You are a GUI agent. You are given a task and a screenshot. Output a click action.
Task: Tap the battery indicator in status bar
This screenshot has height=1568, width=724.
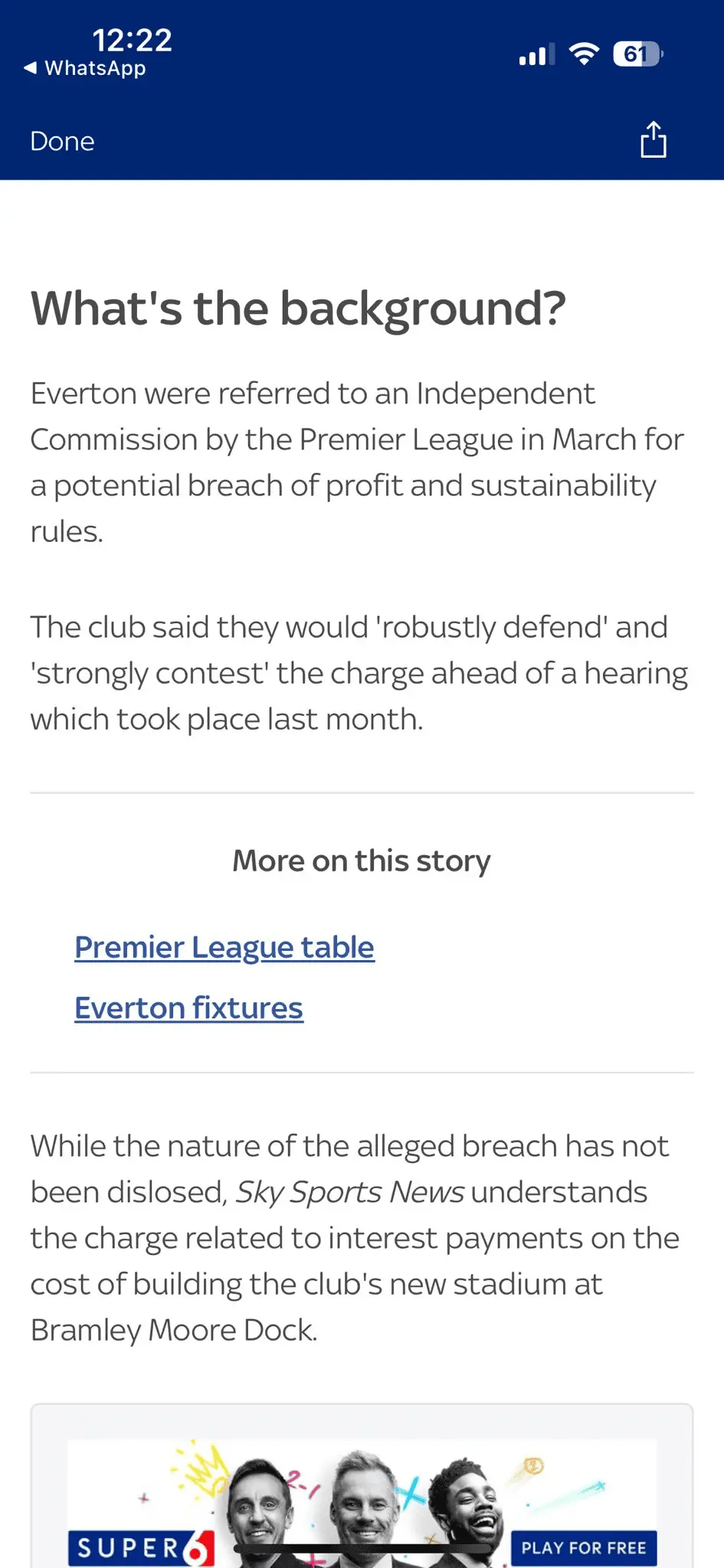pyautogui.click(x=637, y=54)
